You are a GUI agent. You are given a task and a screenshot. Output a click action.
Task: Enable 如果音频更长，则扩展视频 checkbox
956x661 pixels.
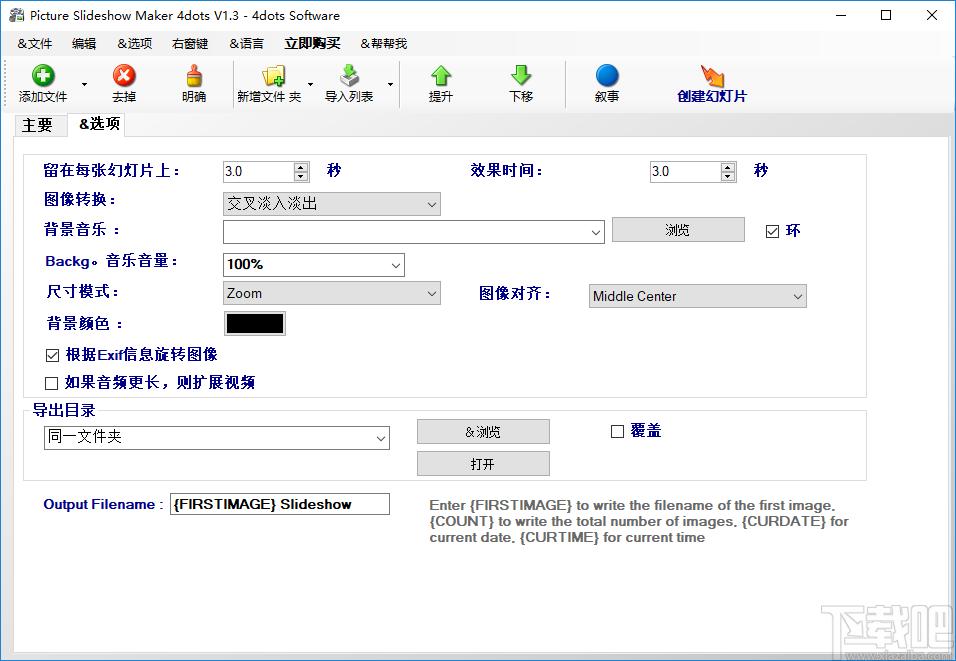pyautogui.click(x=52, y=383)
